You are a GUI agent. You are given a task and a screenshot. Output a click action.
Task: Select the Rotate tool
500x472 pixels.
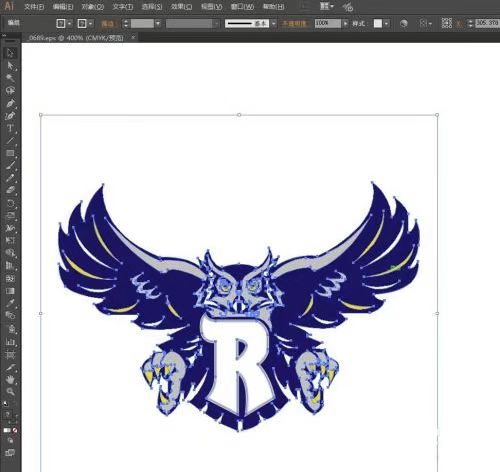click(10, 203)
